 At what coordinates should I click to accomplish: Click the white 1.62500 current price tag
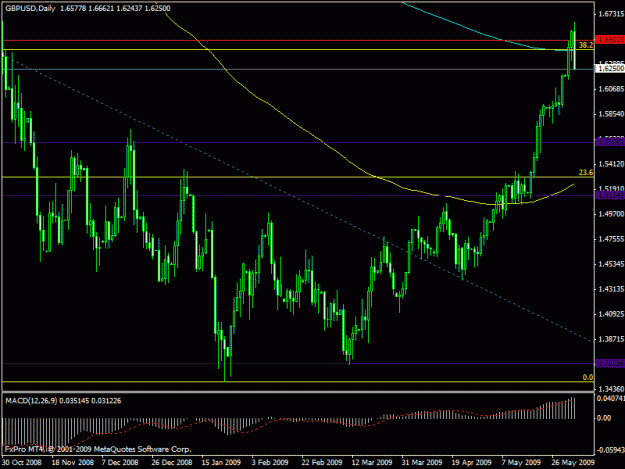[x=610, y=69]
